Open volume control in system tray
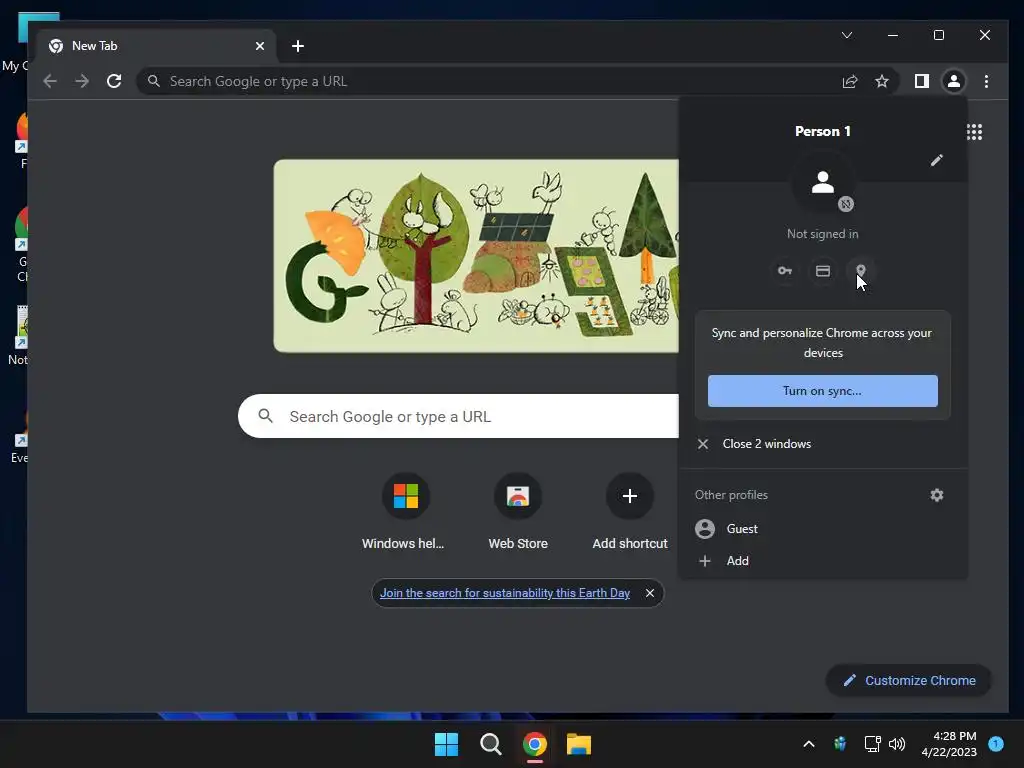The width and height of the screenshot is (1024, 768). pos(897,744)
